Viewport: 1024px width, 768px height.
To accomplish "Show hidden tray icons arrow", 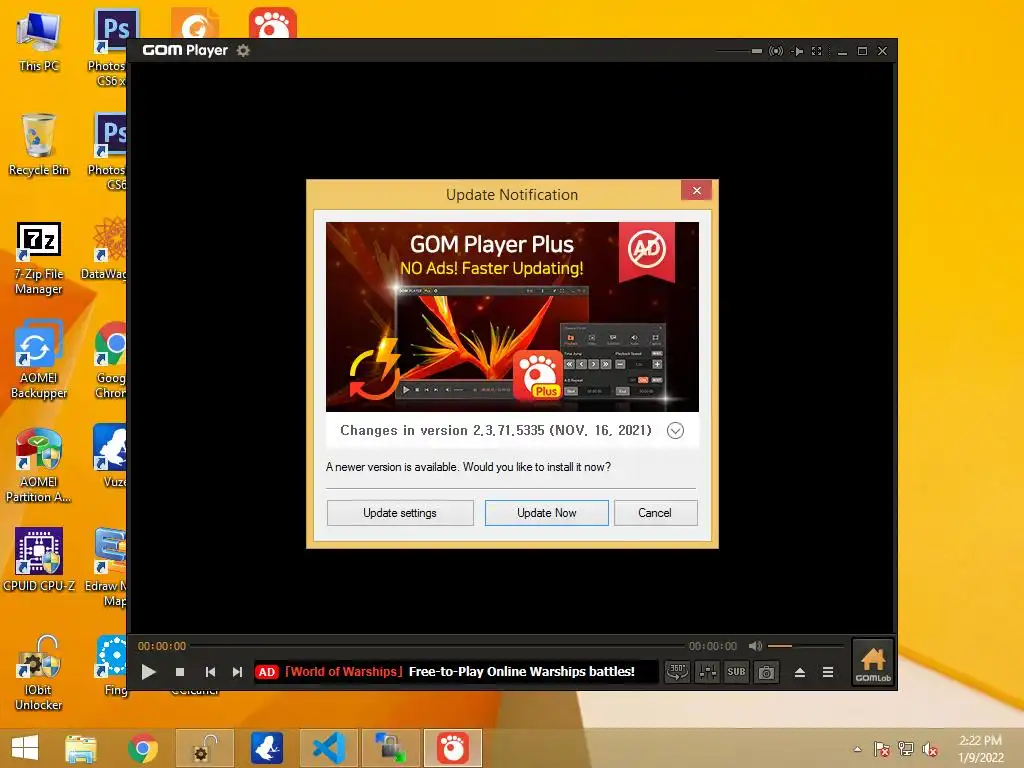I will 857,749.
